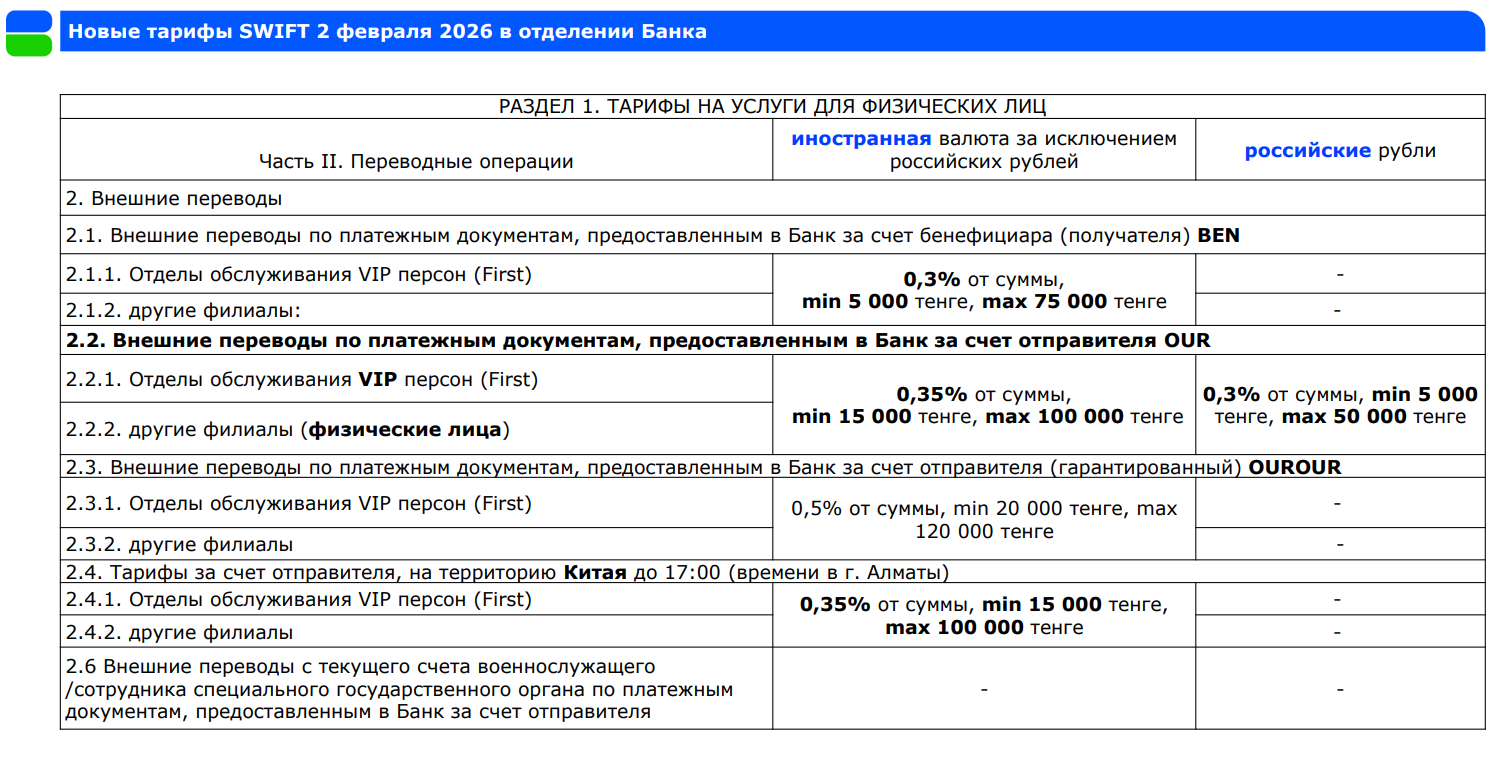Click the bold section 2.2 OUR heading

(638, 340)
